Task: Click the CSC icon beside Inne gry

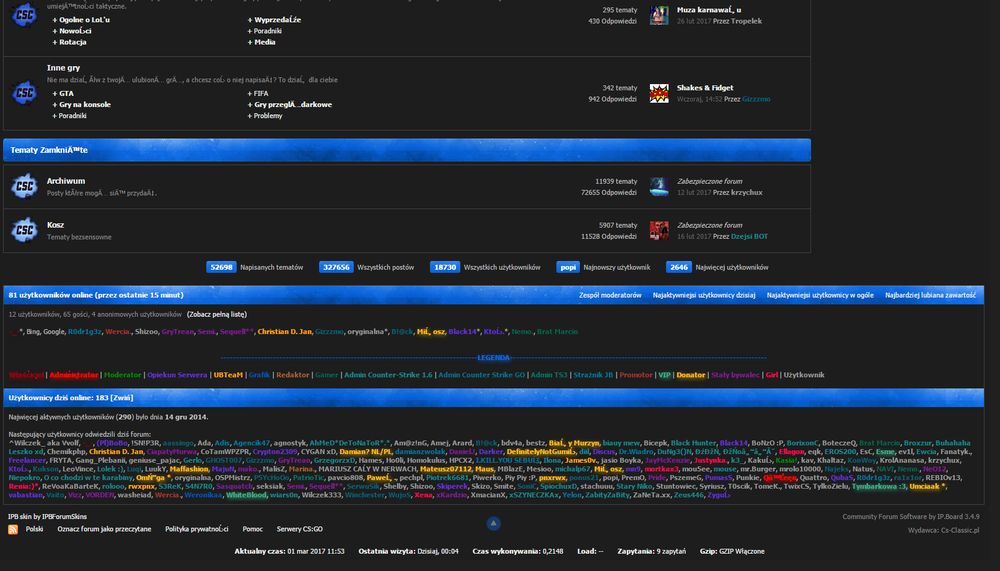Action: 24,92
